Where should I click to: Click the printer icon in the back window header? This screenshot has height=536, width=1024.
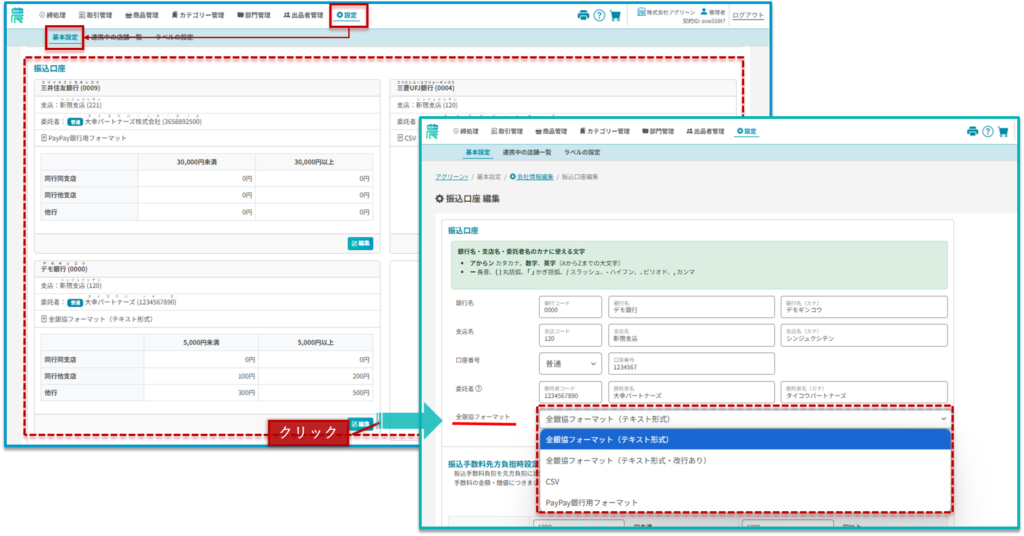(583, 15)
